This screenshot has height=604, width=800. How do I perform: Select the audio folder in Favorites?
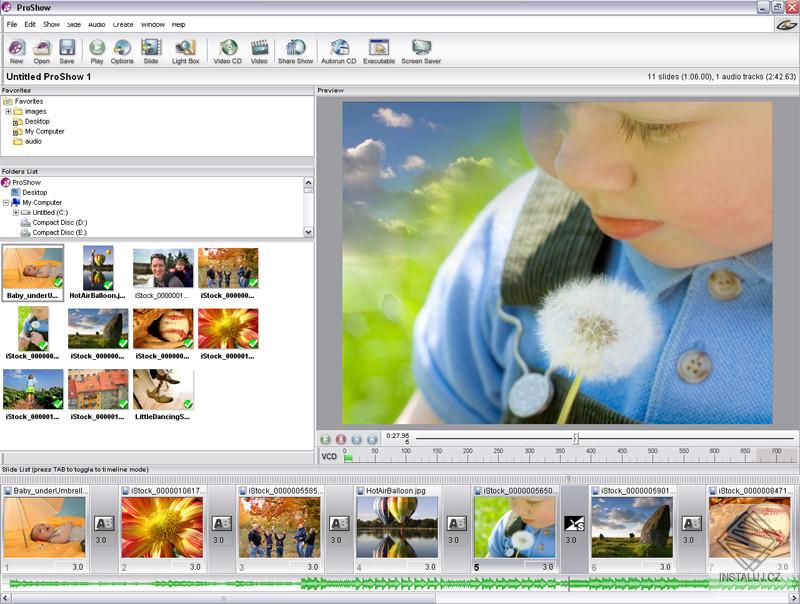[33, 141]
